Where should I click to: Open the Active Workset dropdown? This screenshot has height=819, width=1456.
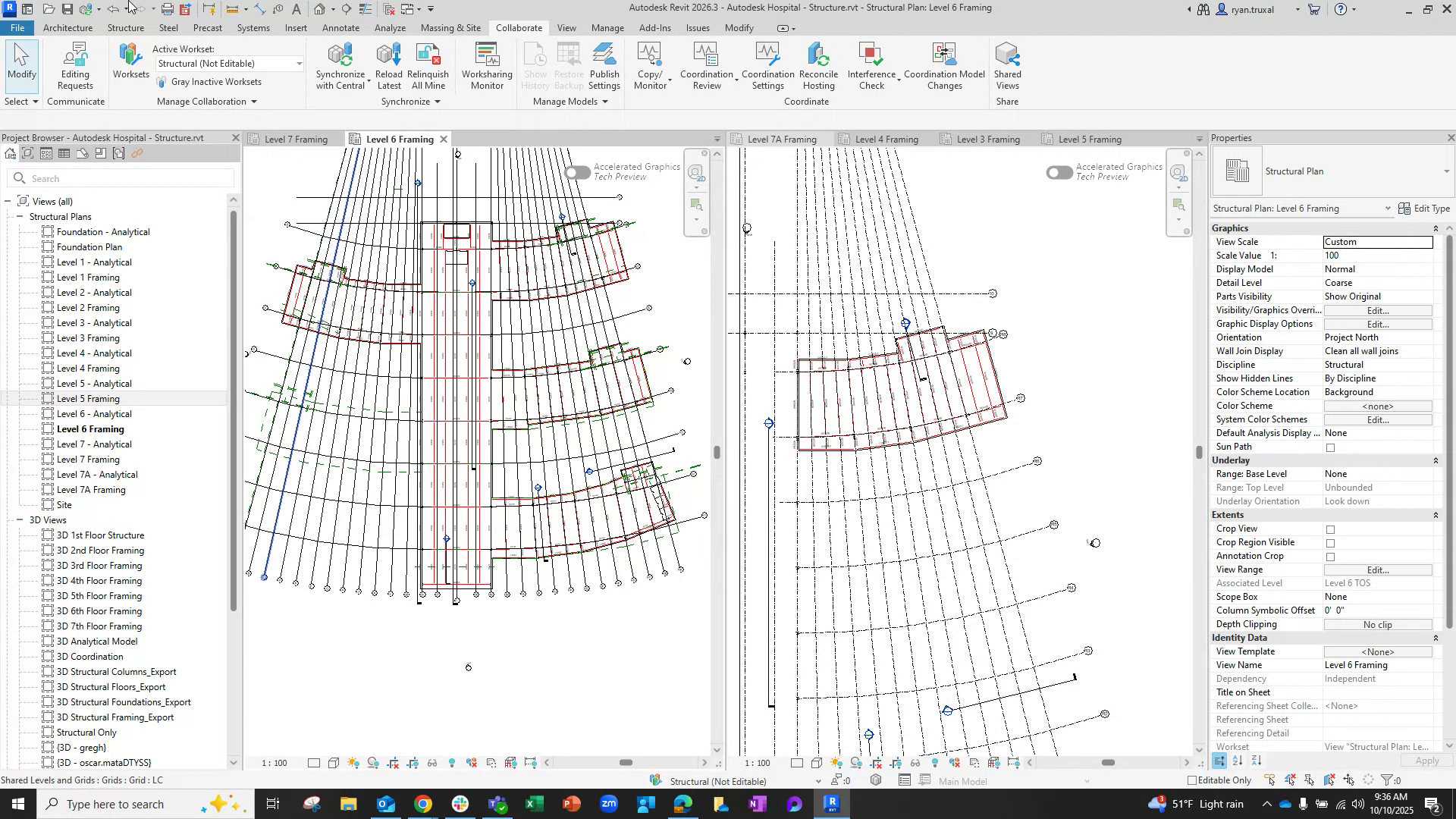(299, 64)
